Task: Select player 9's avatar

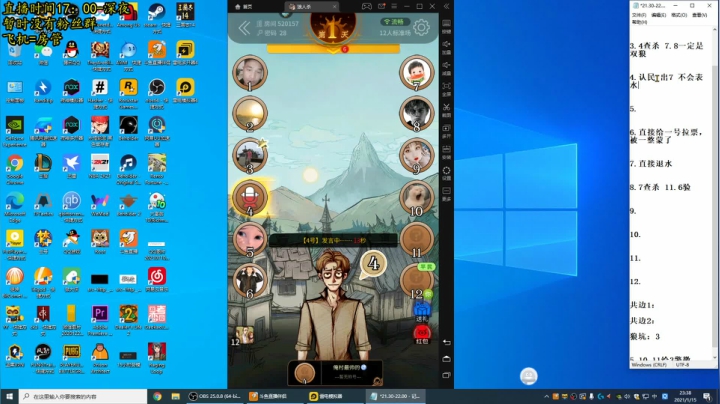Action: pyautogui.click(x=416, y=155)
